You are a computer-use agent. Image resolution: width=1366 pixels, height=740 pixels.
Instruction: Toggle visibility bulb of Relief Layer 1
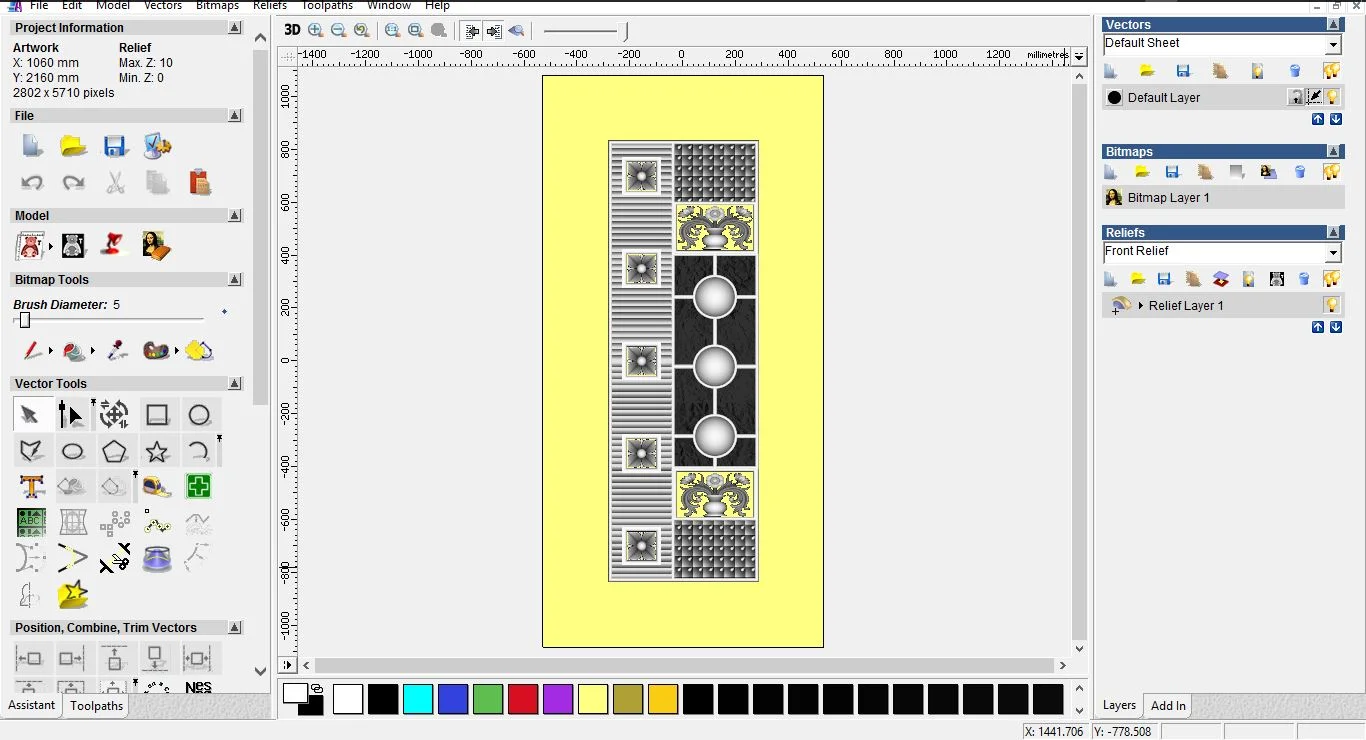pyautogui.click(x=1331, y=305)
